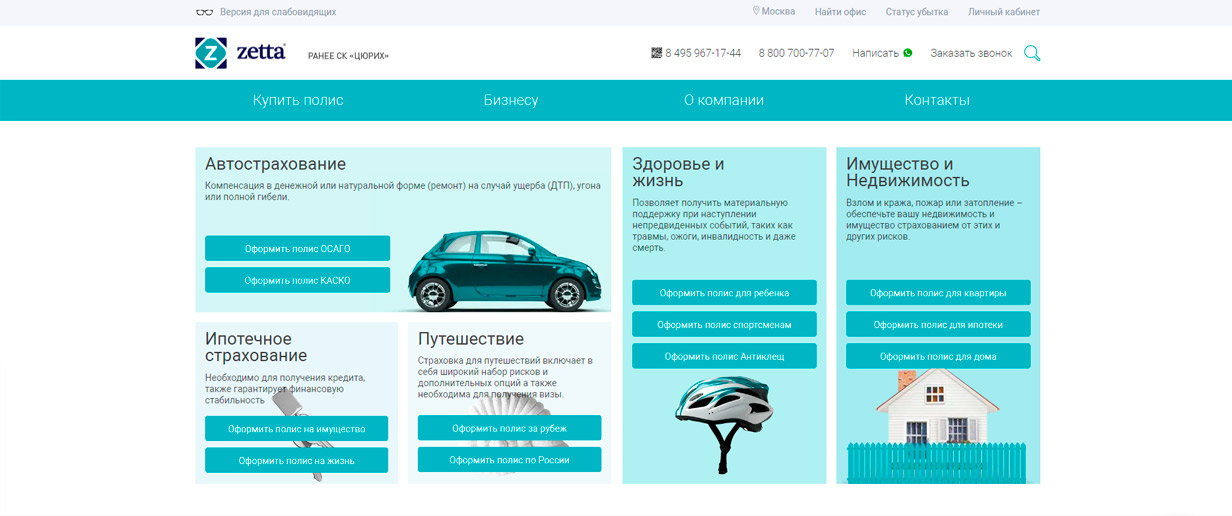1232x516 pixels.
Task: Click Оформить полис для ребенка
Action: 724,292
